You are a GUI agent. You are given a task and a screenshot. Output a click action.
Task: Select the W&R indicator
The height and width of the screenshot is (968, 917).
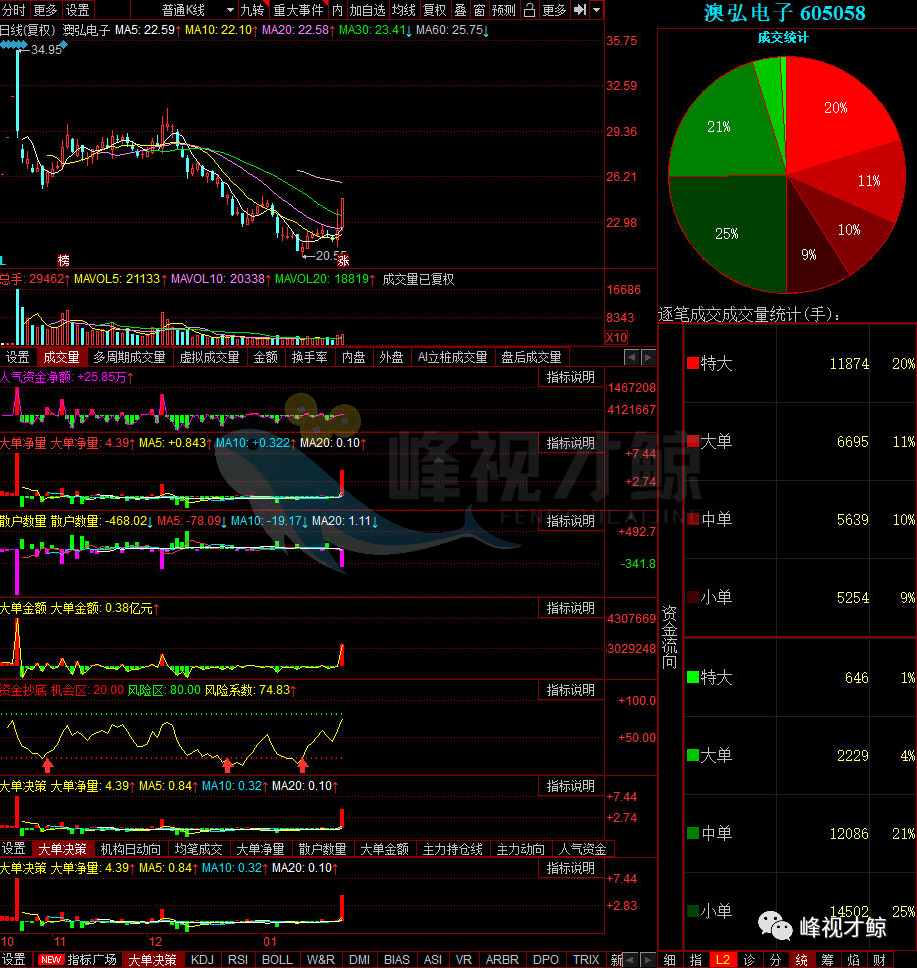click(x=320, y=959)
